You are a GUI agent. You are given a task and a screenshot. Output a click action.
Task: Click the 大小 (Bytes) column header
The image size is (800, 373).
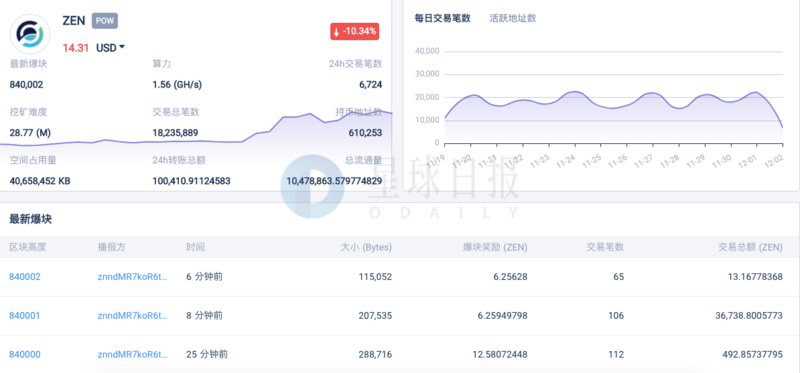click(x=366, y=247)
